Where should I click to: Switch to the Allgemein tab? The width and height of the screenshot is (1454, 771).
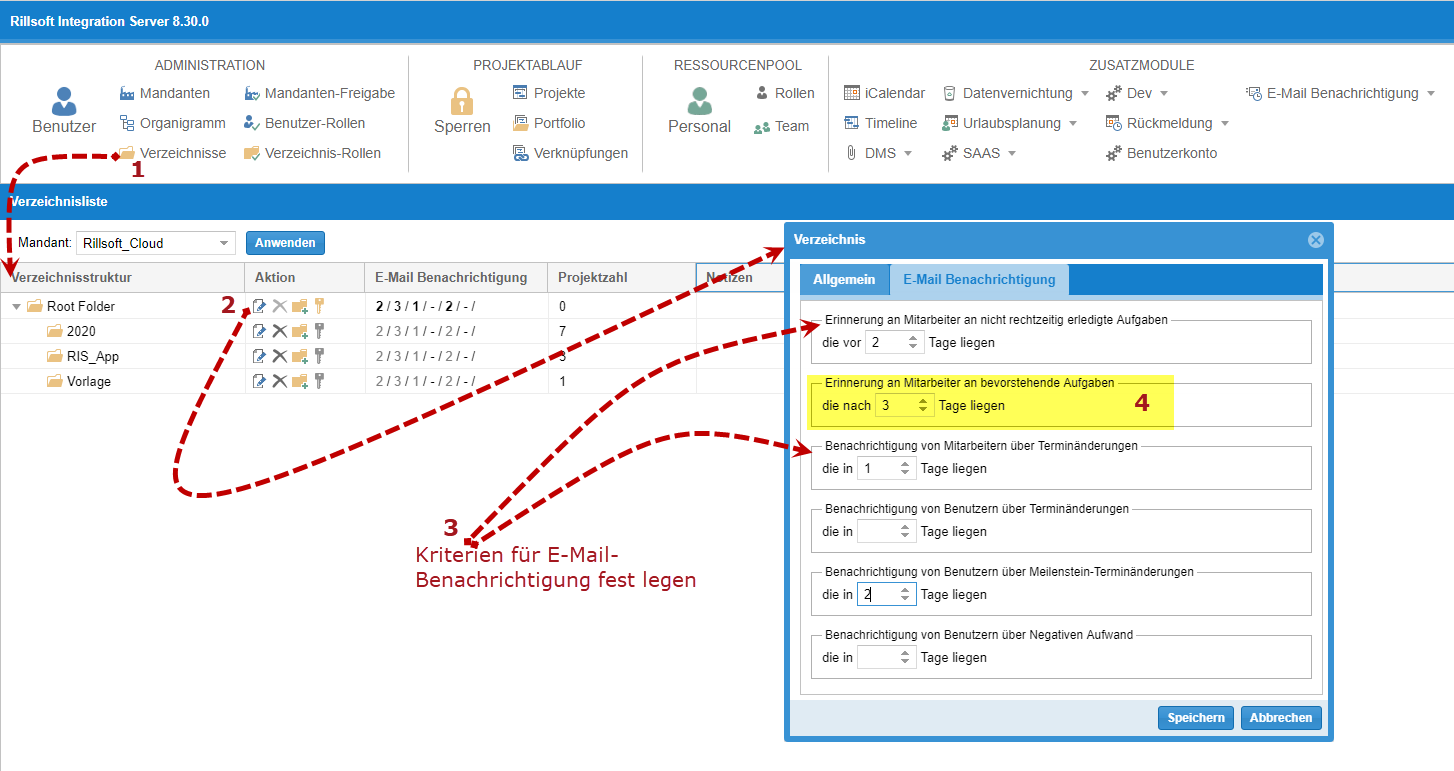(x=844, y=279)
